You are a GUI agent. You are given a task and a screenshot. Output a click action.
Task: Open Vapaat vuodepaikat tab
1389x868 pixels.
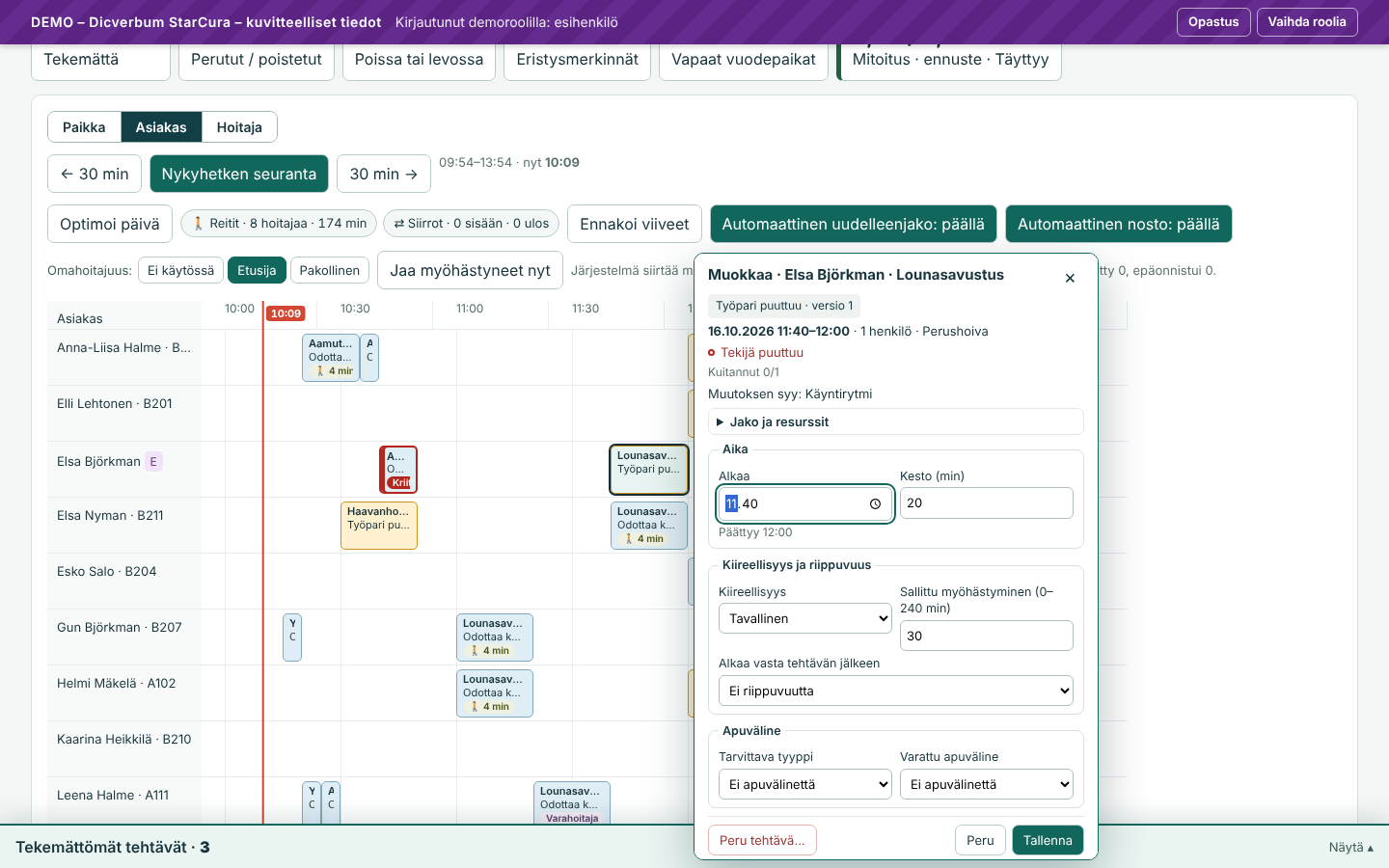(743, 61)
